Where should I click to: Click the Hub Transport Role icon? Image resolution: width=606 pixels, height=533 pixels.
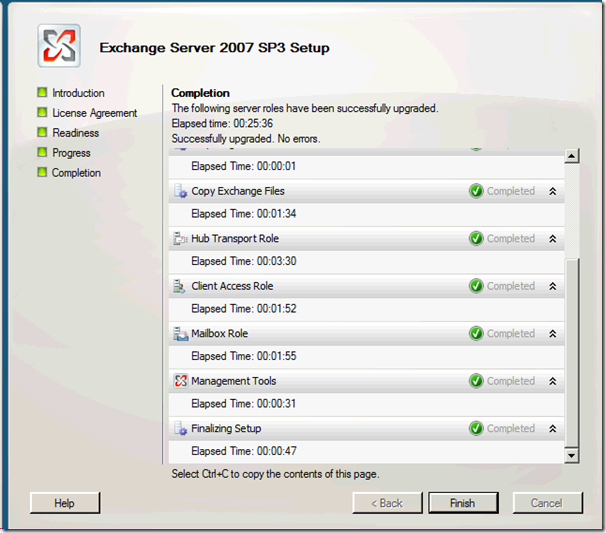coord(180,238)
